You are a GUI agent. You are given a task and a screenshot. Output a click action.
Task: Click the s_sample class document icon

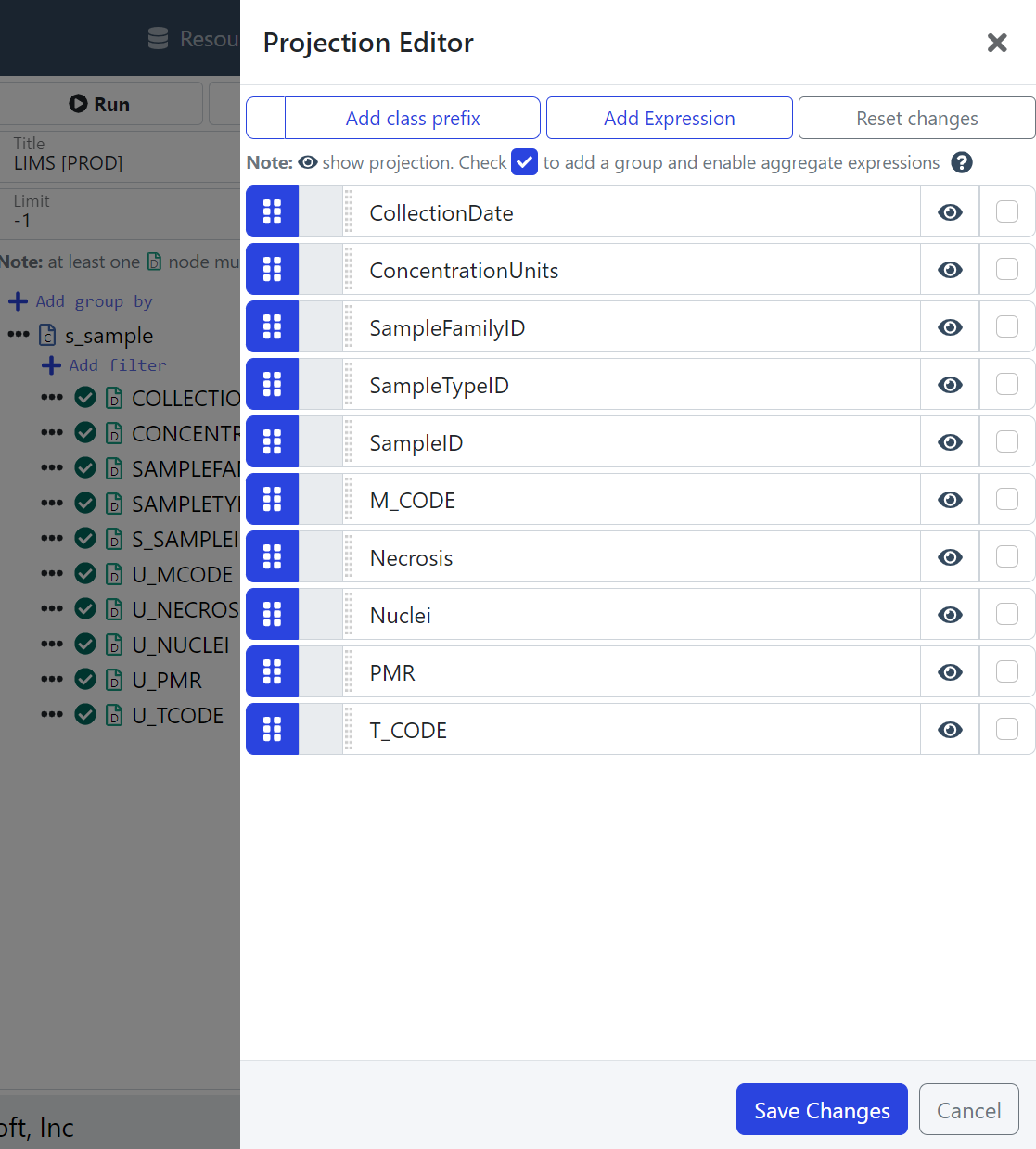point(47,336)
